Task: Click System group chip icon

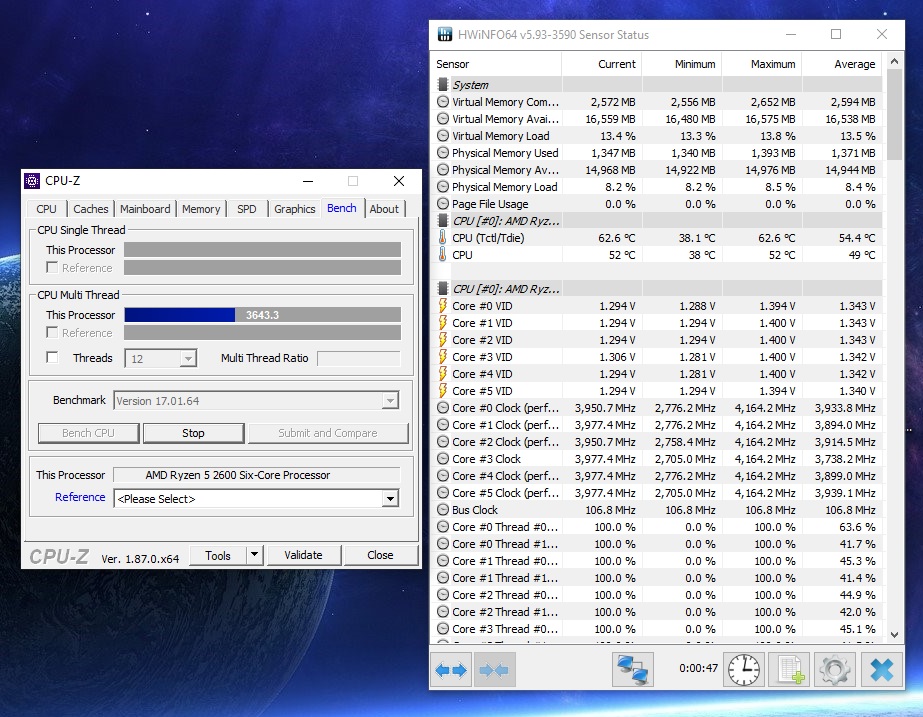Action: [x=443, y=85]
